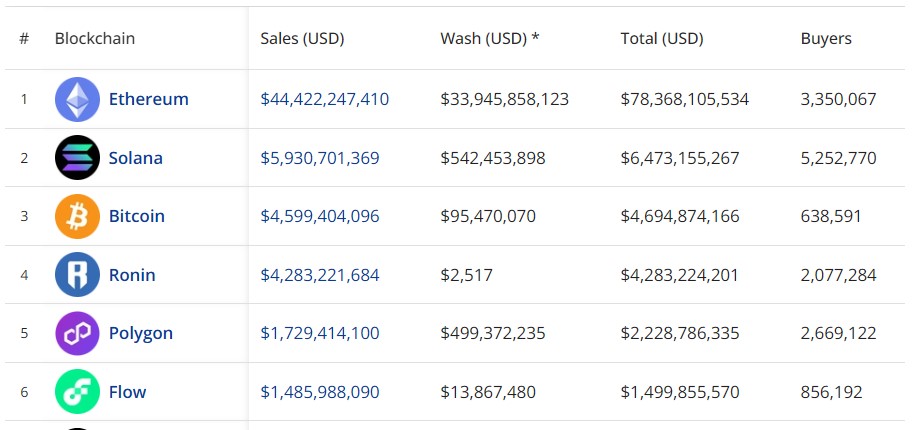Sort by Total (USD) column header

[662, 39]
